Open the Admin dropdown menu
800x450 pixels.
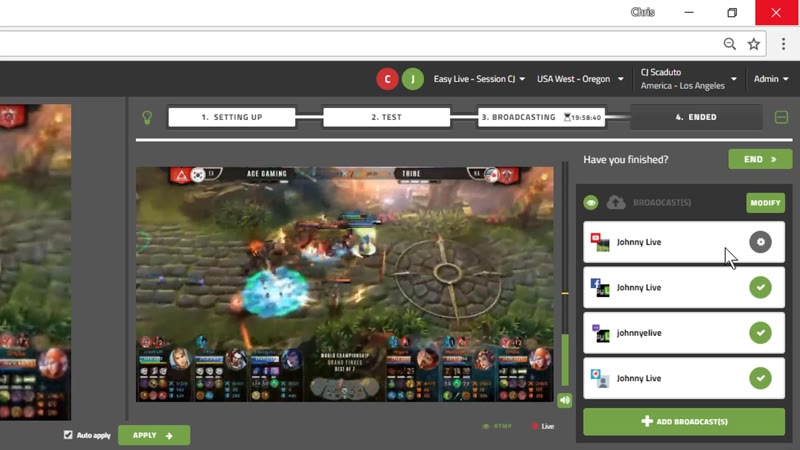(771, 79)
